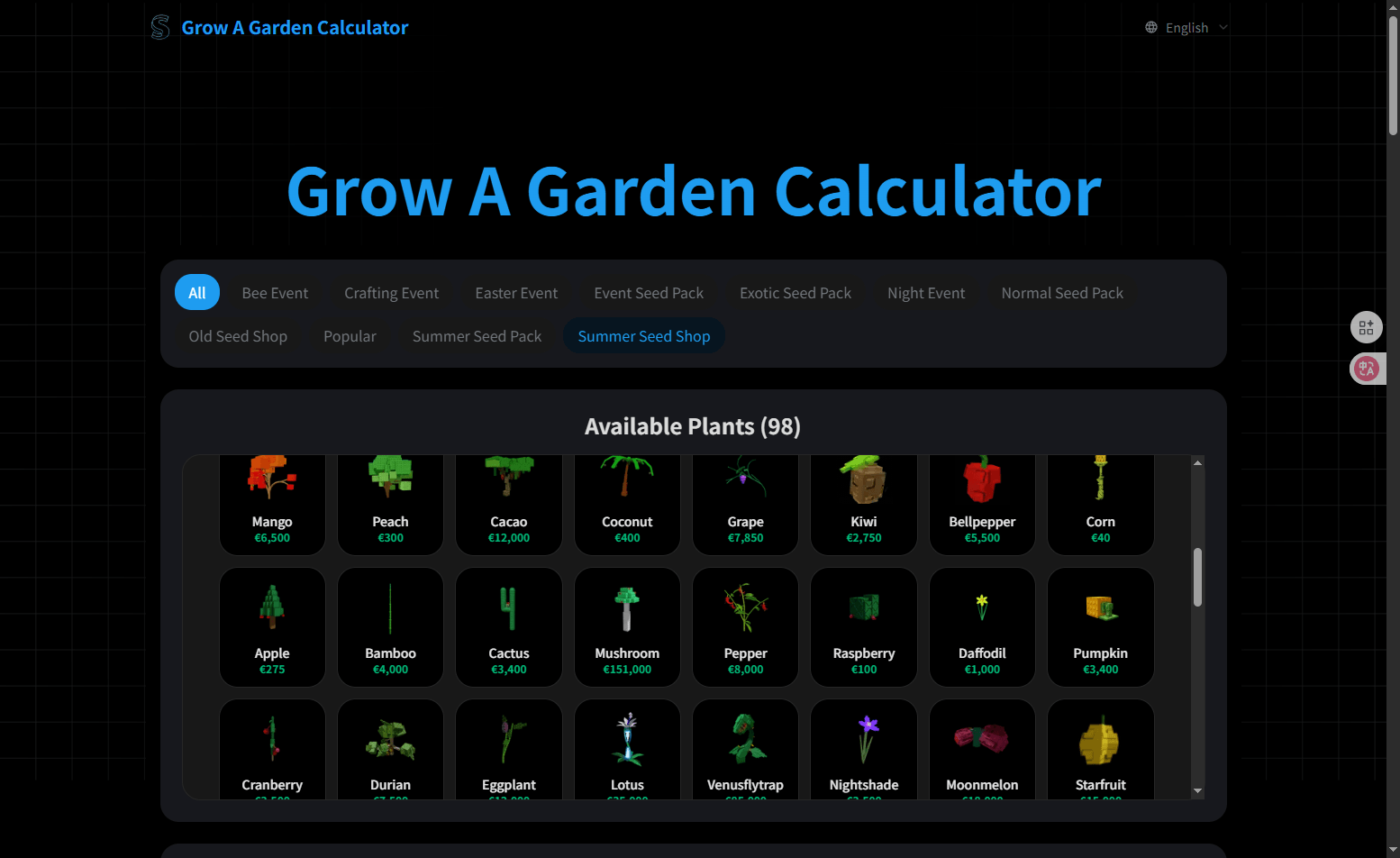Enable the Night Event filter

tap(925, 293)
